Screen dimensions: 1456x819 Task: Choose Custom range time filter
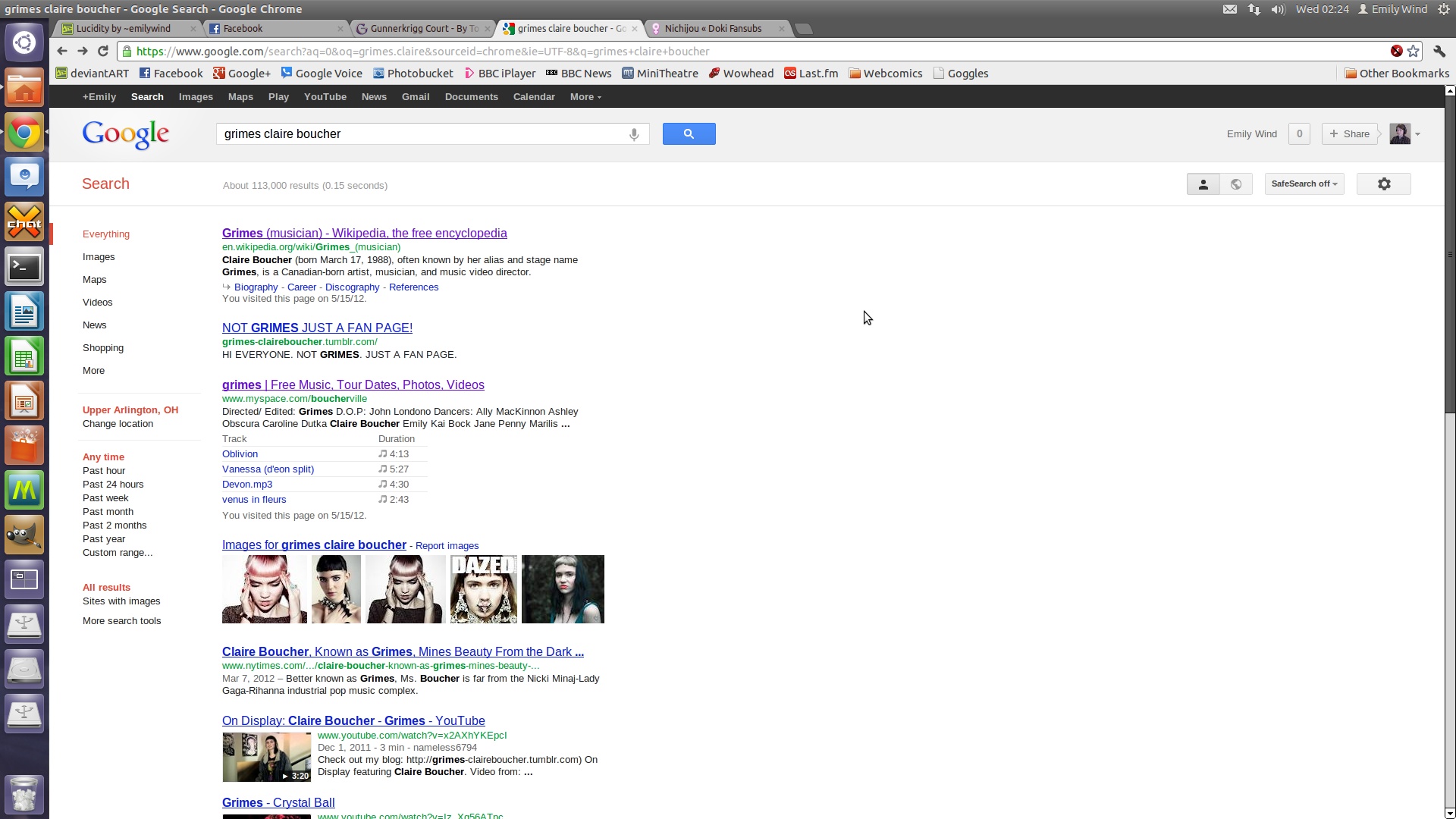pyautogui.click(x=118, y=553)
